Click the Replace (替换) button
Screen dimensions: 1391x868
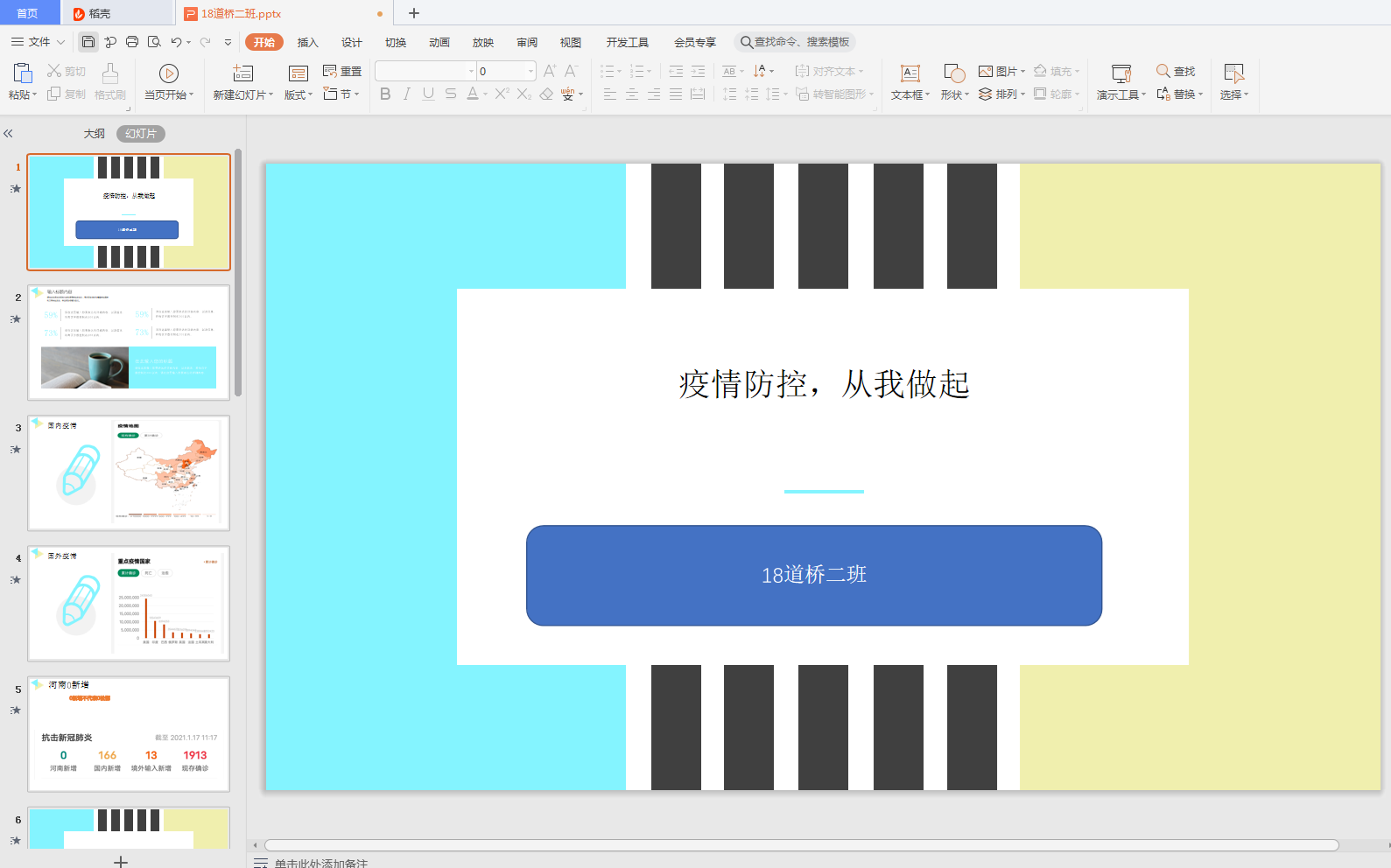[x=1179, y=94]
